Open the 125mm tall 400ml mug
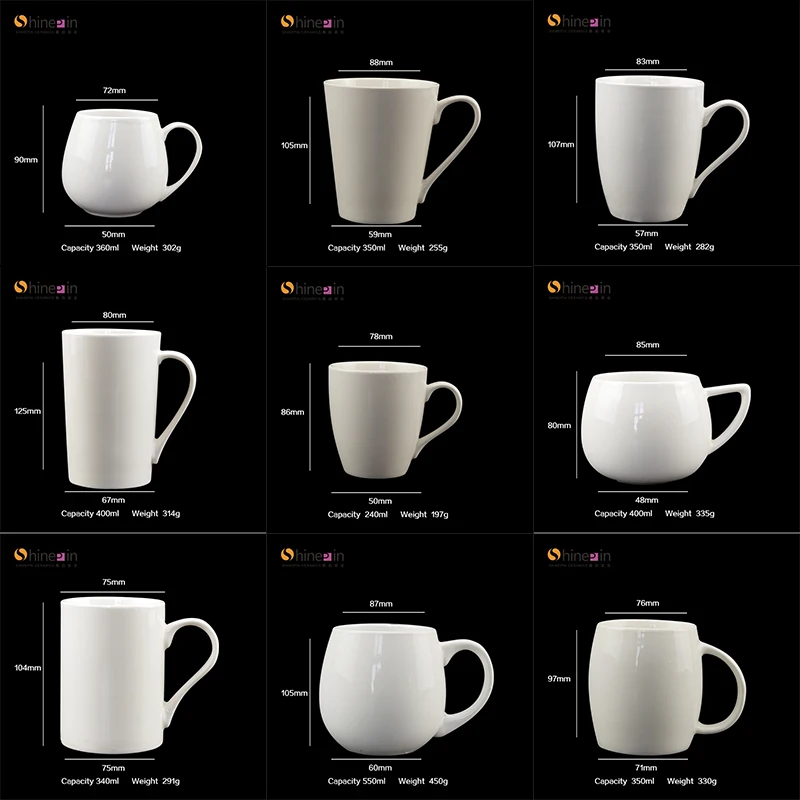The height and width of the screenshot is (800, 800). (x=129, y=409)
